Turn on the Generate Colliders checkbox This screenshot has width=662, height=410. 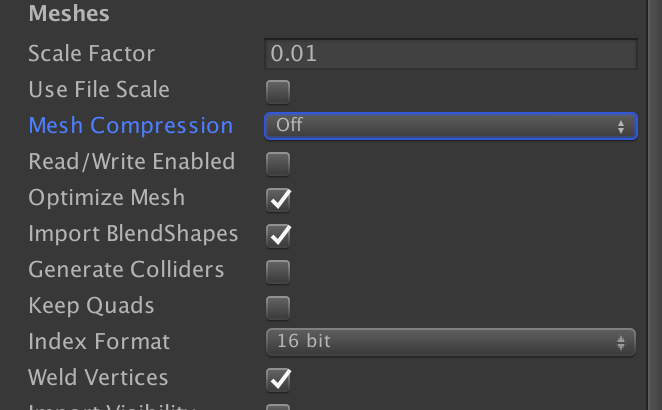[278, 271]
